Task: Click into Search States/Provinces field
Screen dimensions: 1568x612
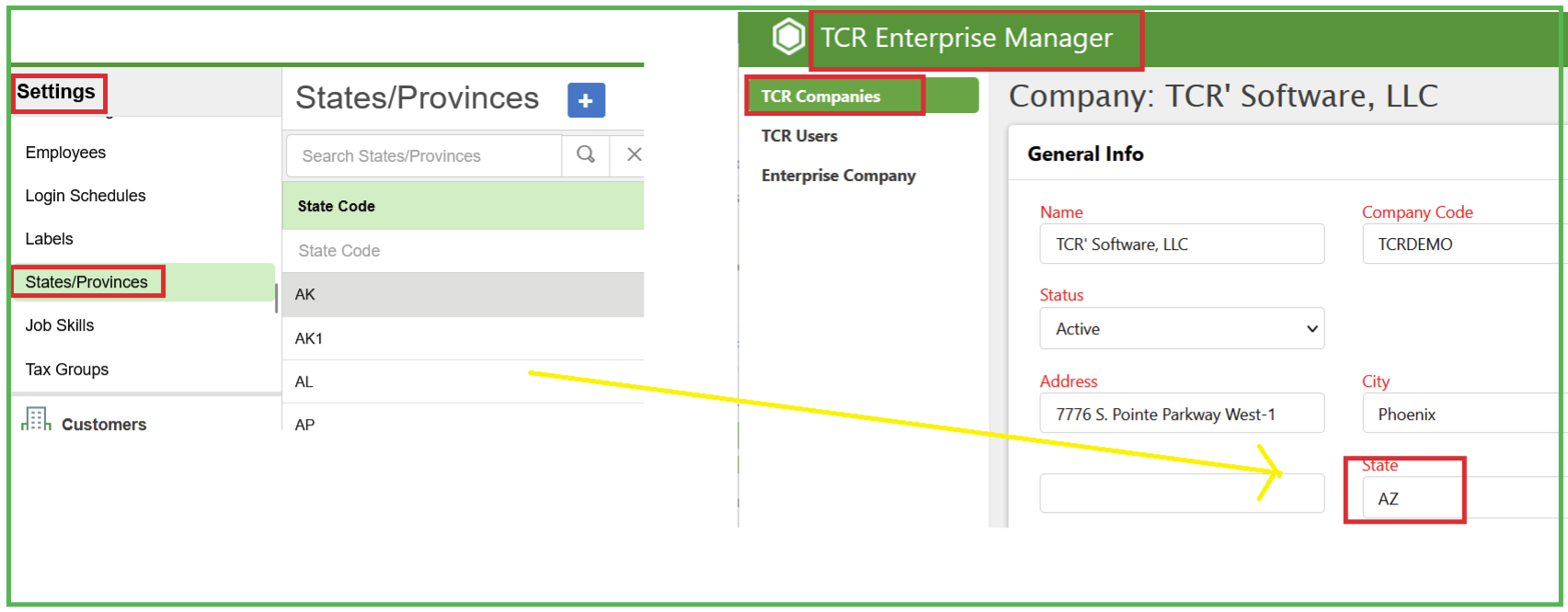Action: click(423, 156)
